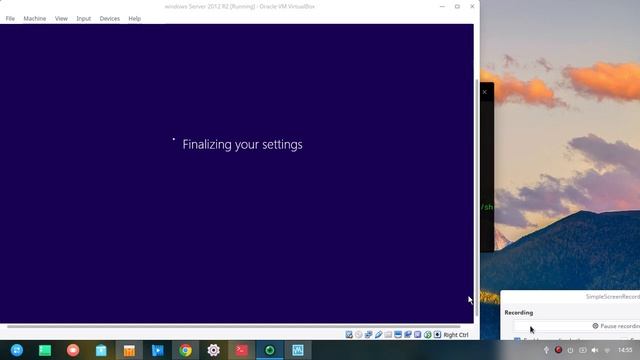Open the View menu
The image size is (640, 360).
pos(61,18)
